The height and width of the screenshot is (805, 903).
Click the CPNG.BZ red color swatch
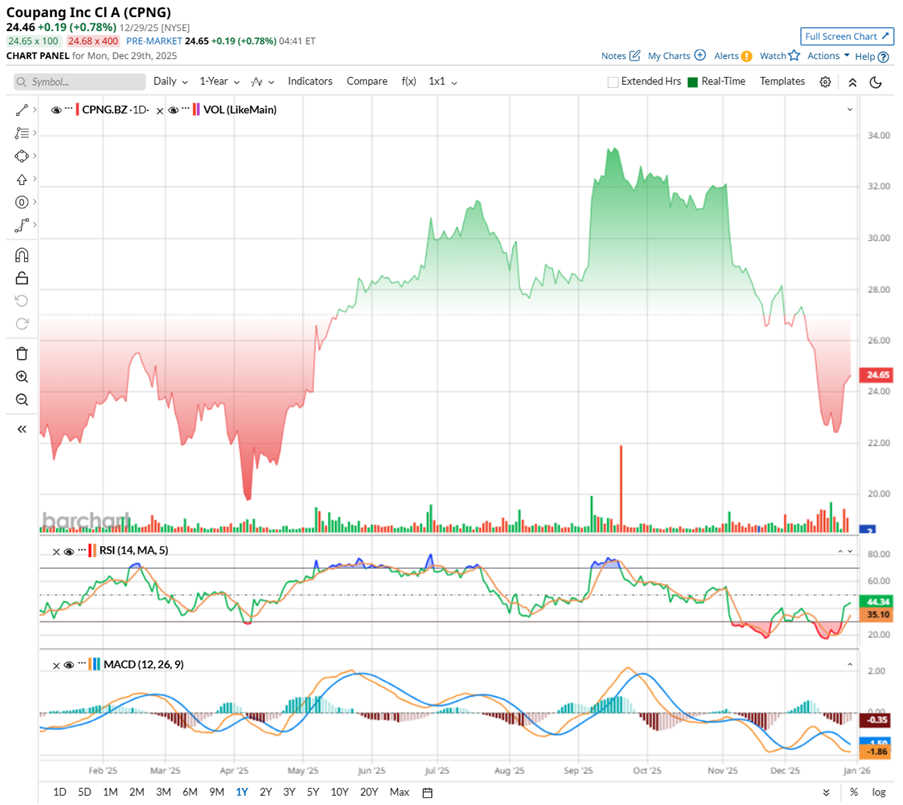[77, 109]
